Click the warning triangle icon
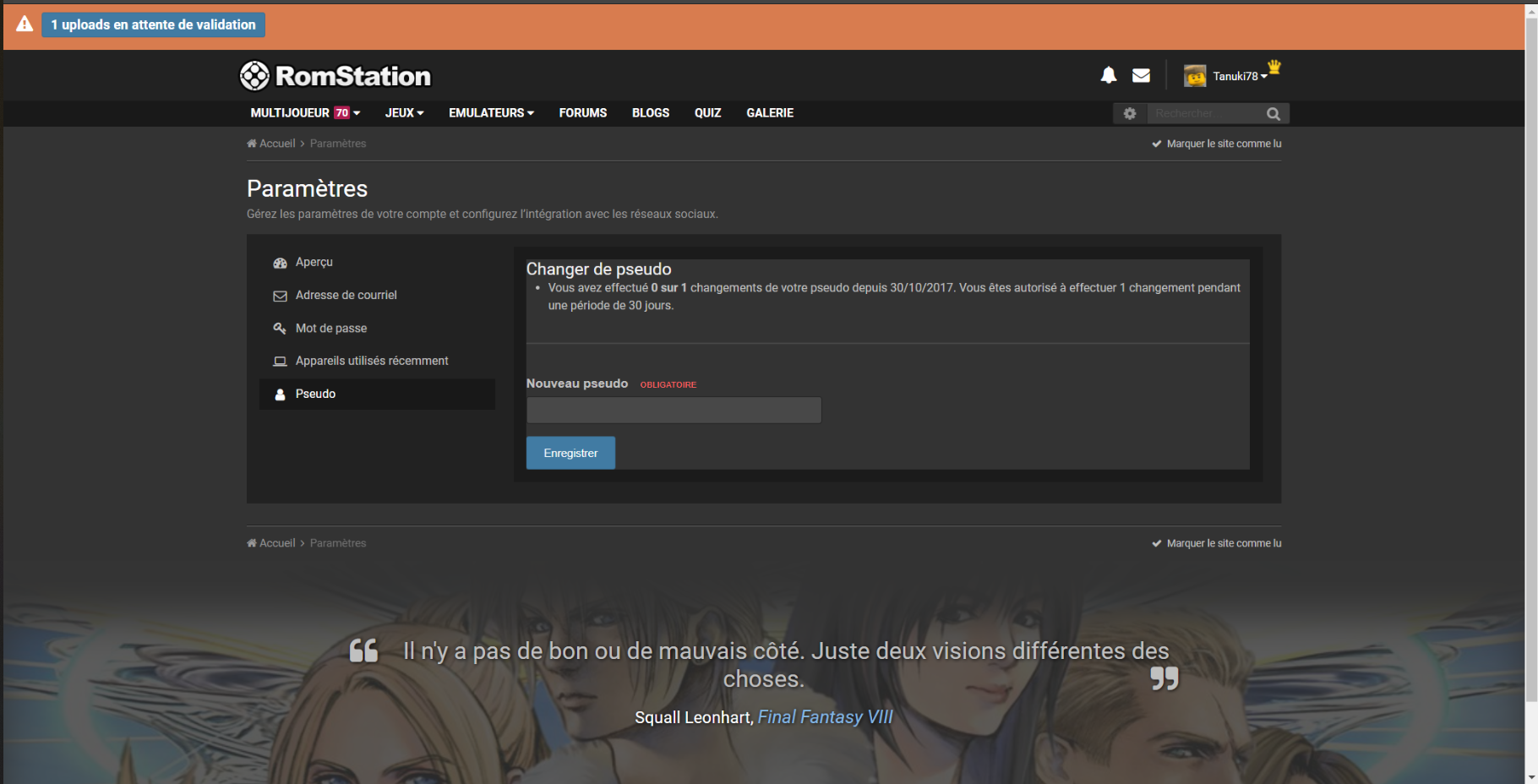The image size is (1538, 784). pyautogui.click(x=25, y=24)
